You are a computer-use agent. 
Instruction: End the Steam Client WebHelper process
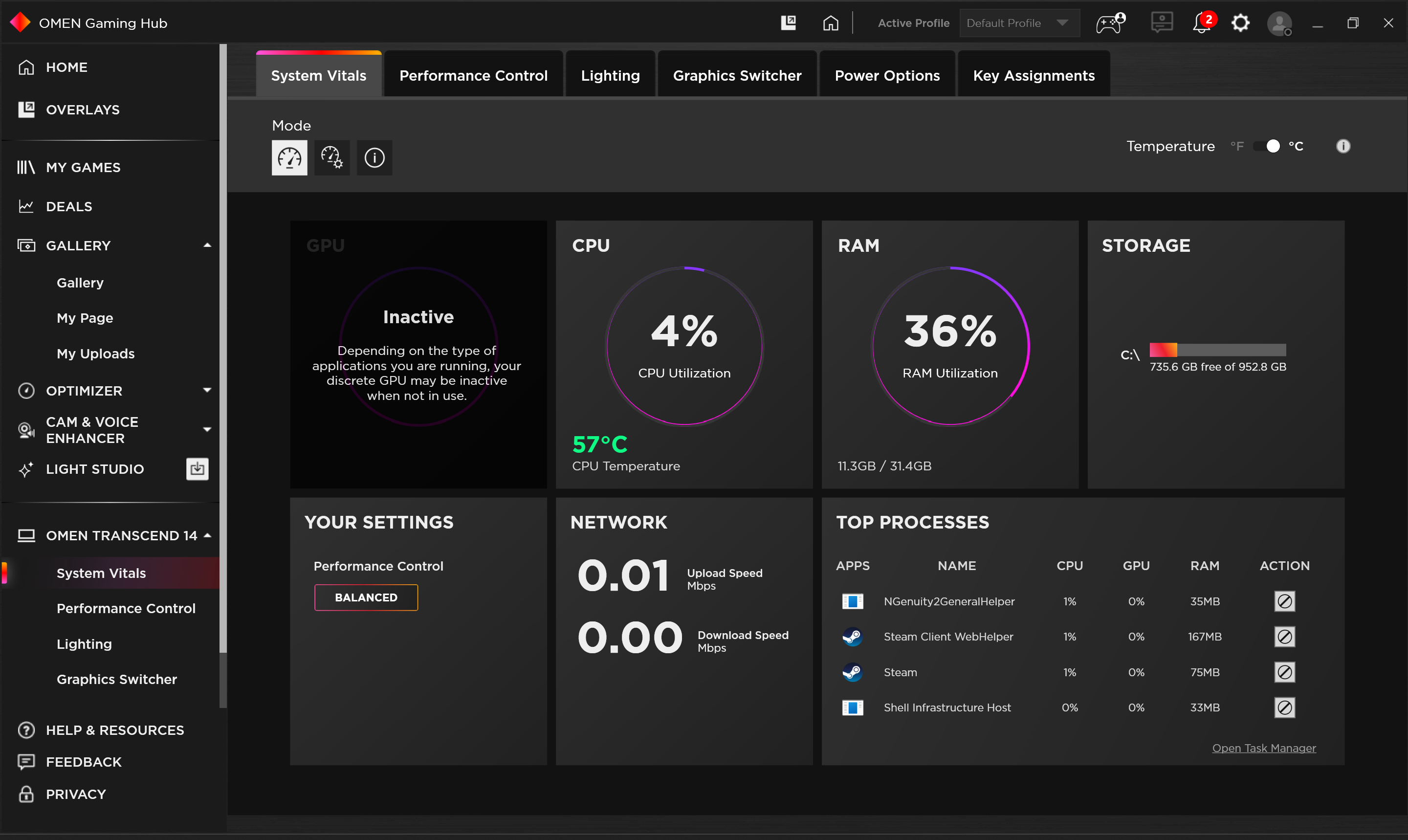pos(1284,637)
